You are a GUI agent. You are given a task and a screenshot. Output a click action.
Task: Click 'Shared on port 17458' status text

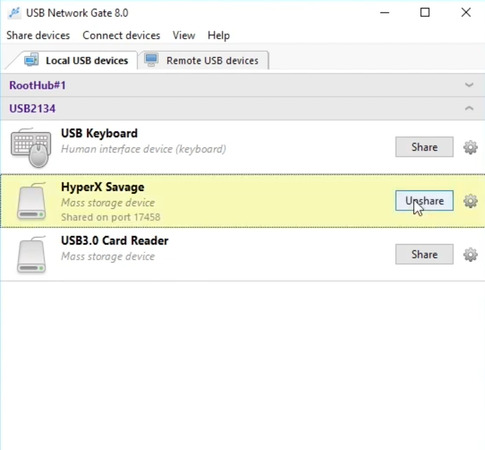pyautogui.click(x=111, y=217)
